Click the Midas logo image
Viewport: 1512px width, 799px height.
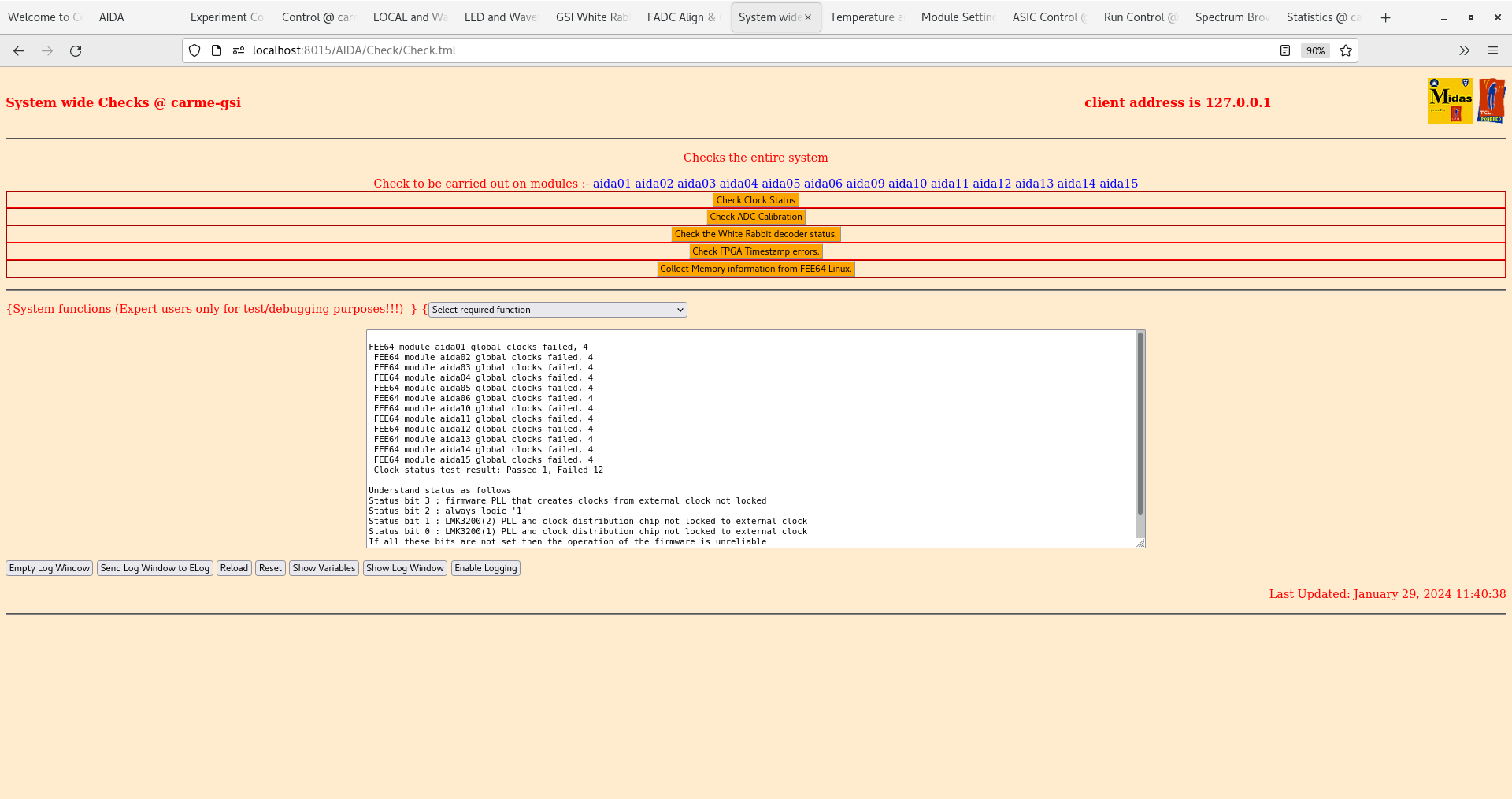point(1449,100)
